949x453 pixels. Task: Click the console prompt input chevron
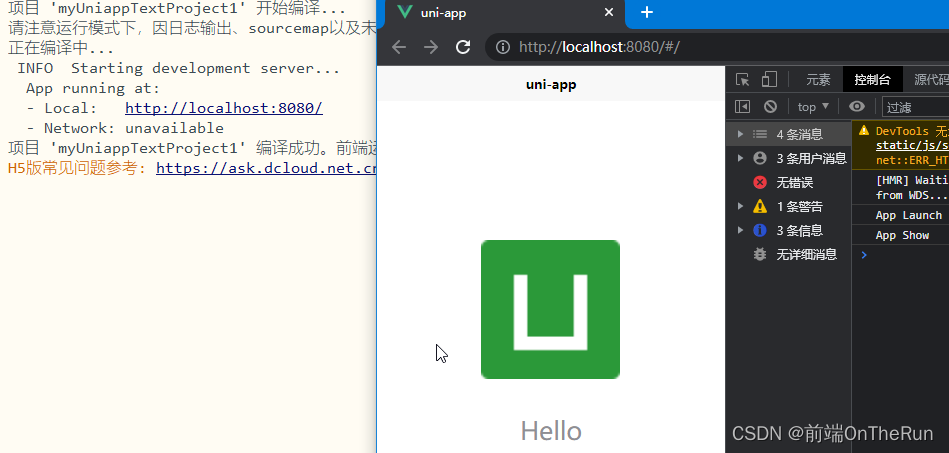pos(864,255)
